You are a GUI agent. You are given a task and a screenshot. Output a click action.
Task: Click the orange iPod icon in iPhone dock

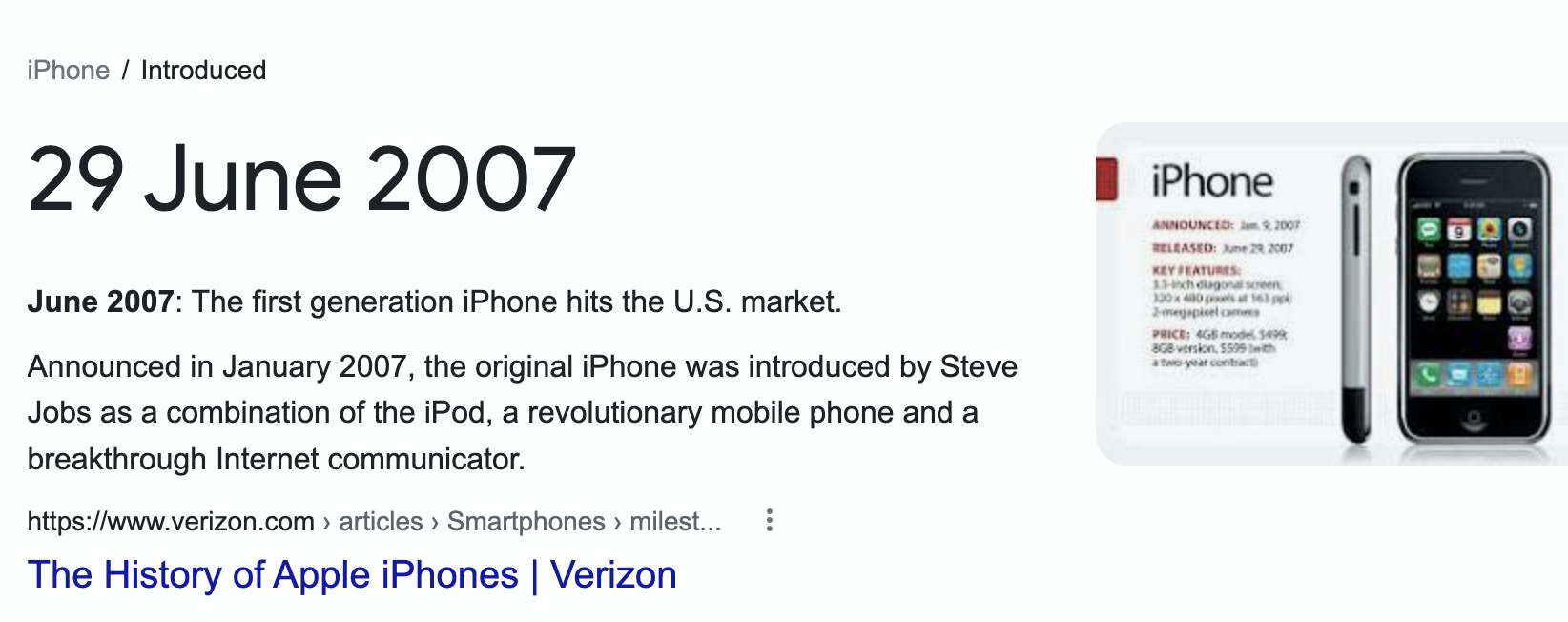pyautogui.click(x=1518, y=376)
